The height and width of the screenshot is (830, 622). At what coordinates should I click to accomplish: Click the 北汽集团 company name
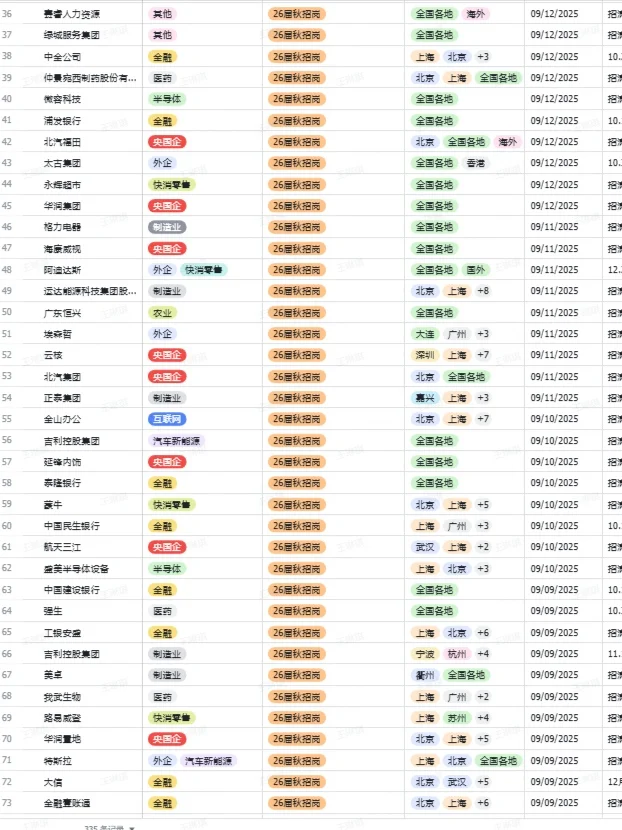[62, 377]
